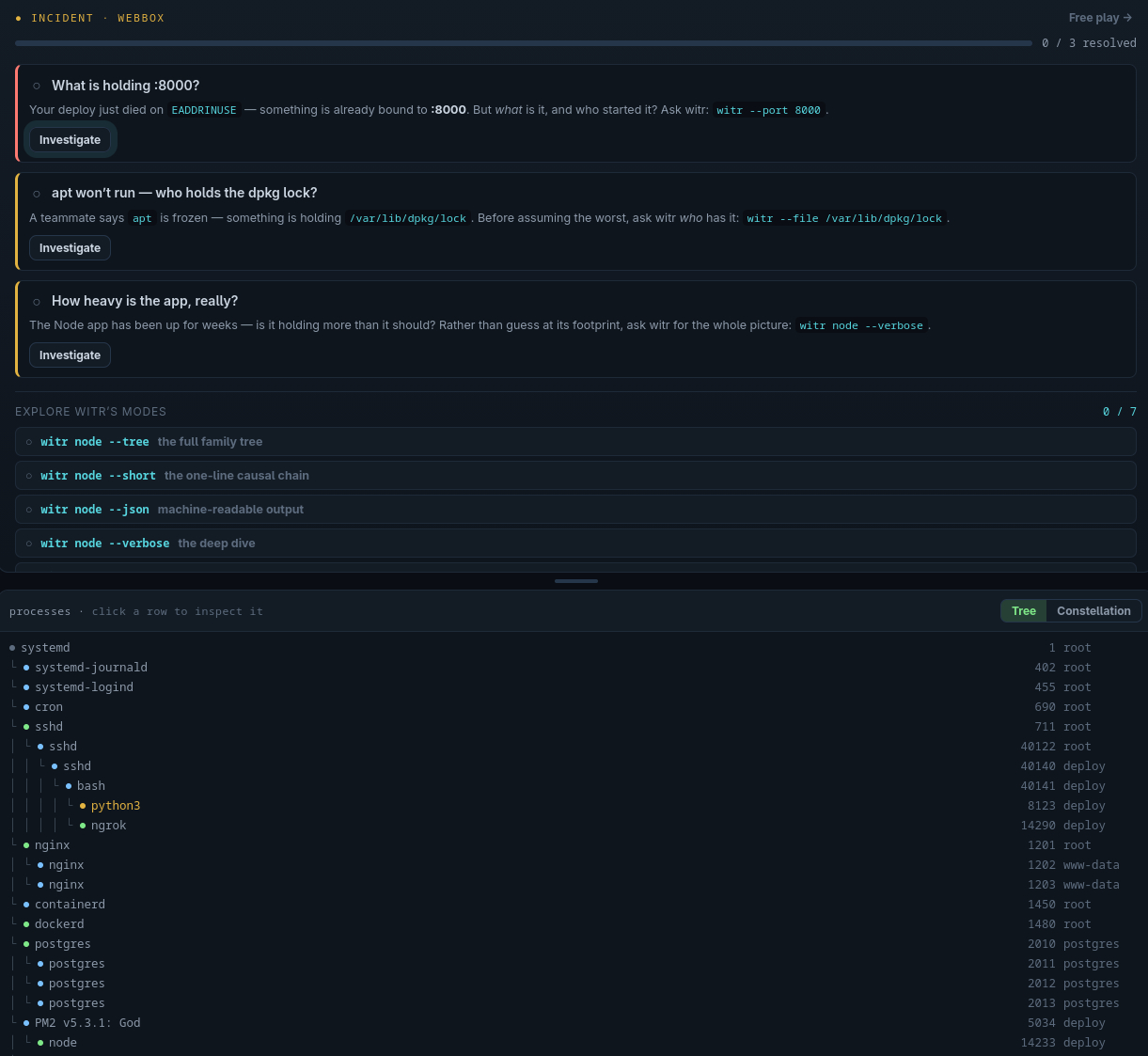Select the bash process row
This screenshot has height=1056, width=1148.
[574, 786]
